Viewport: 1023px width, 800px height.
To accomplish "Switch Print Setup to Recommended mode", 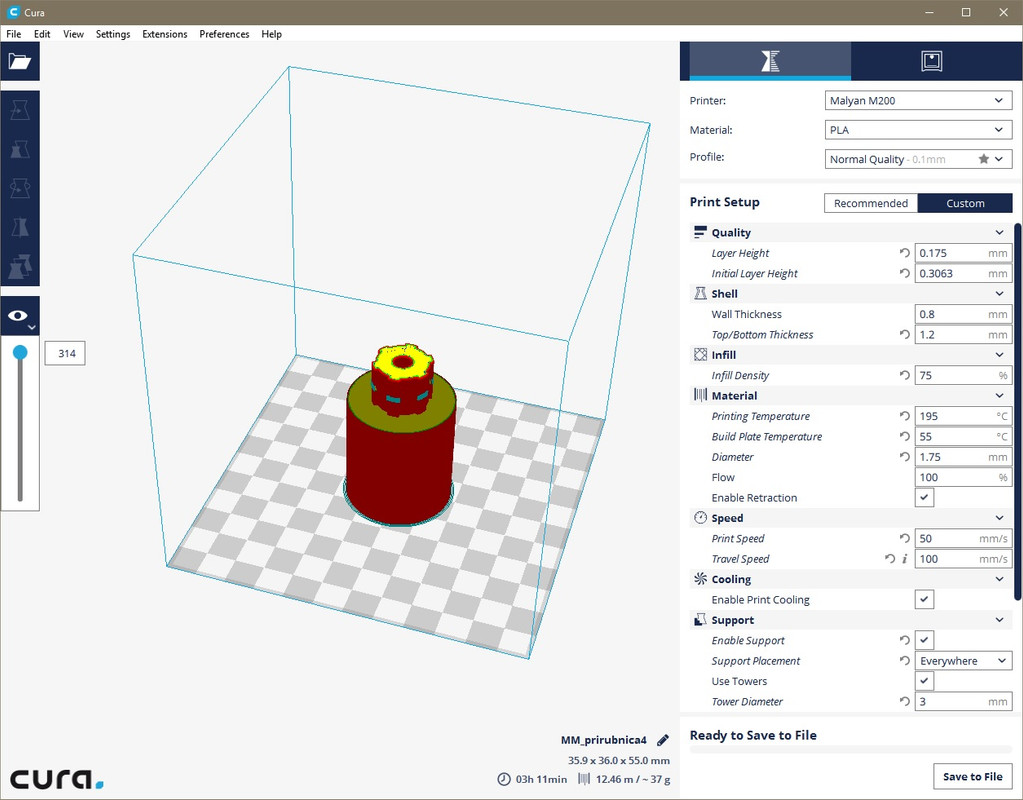I will (x=871, y=203).
